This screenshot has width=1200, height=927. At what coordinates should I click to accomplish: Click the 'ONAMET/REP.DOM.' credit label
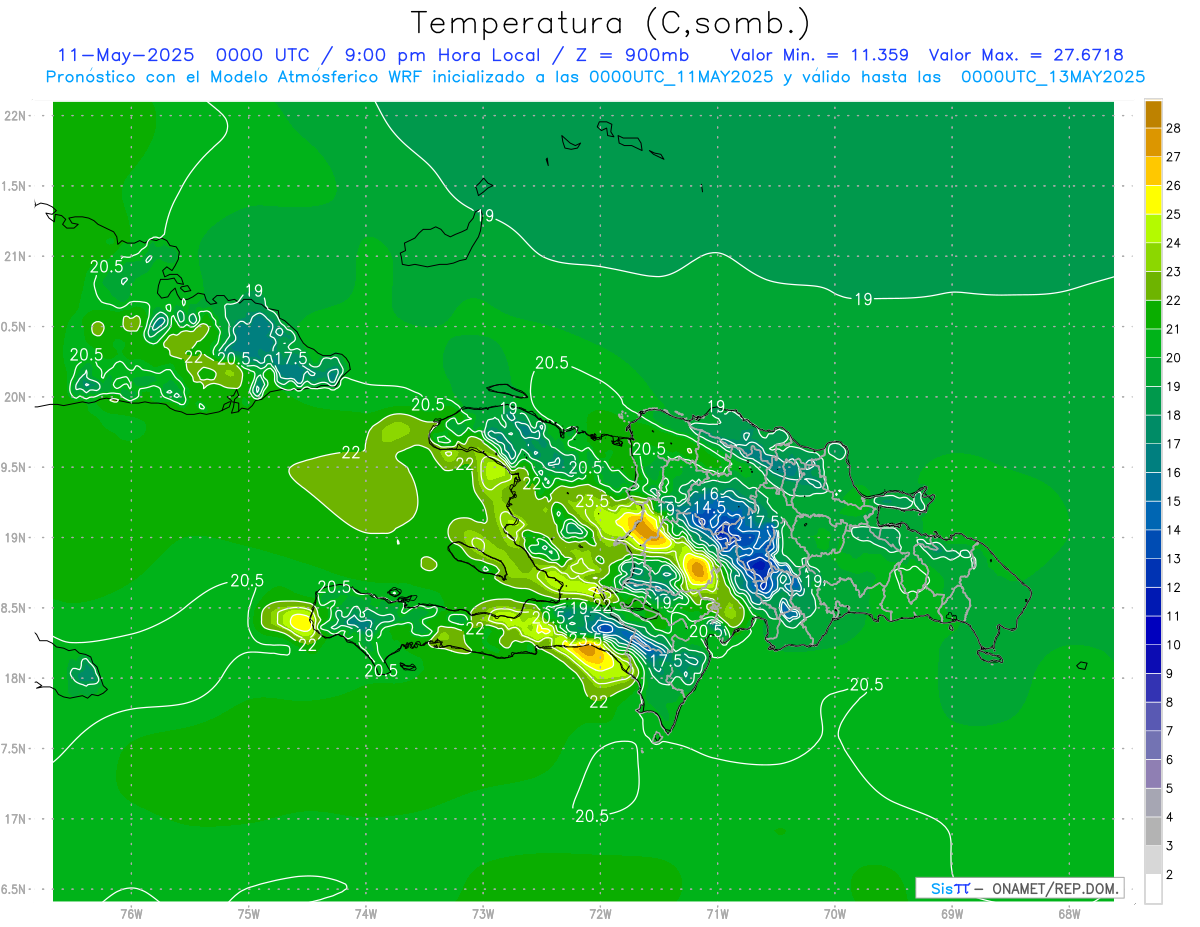click(1056, 888)
